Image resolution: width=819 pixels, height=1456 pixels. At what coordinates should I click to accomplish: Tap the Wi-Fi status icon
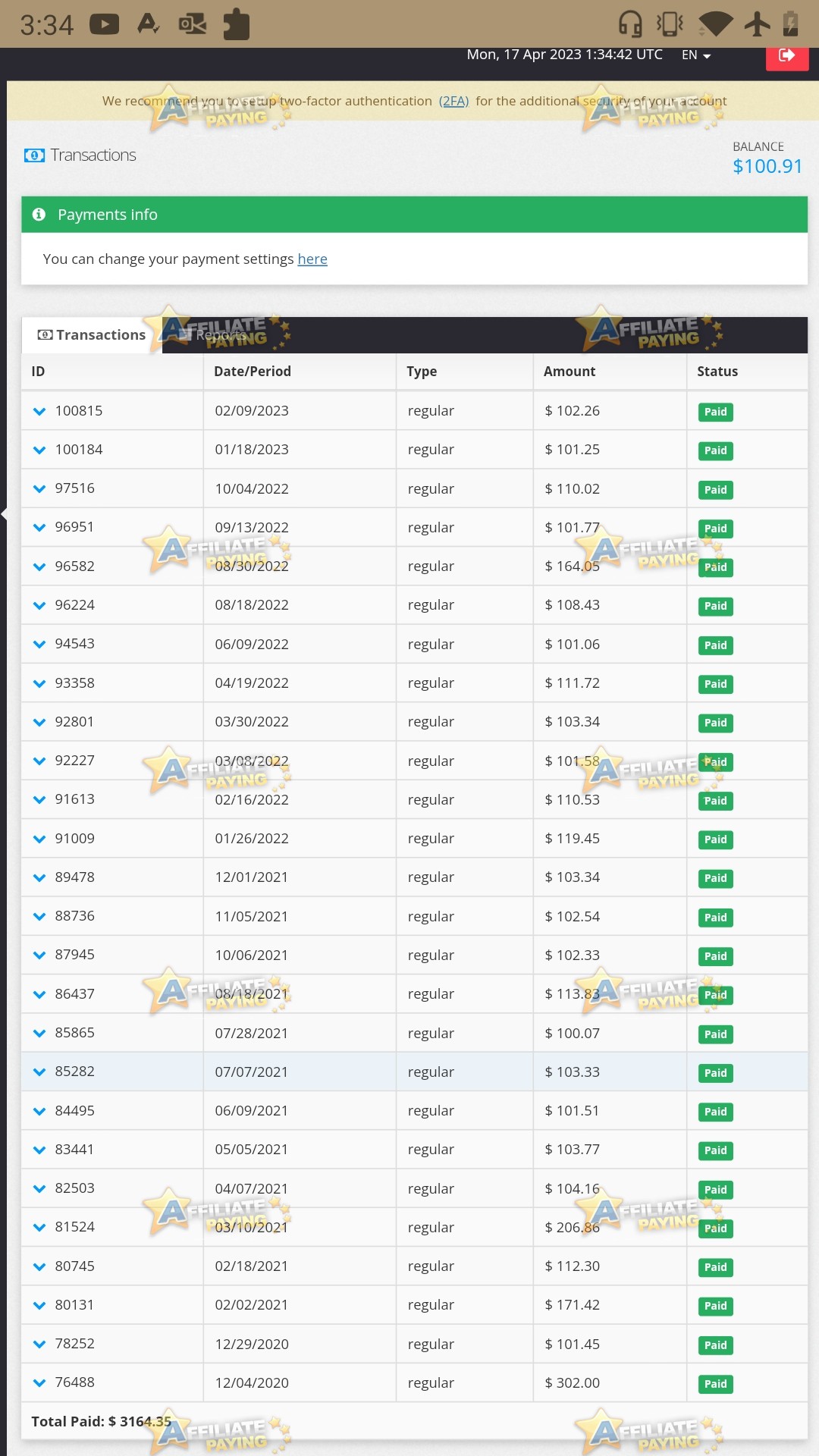715,24
